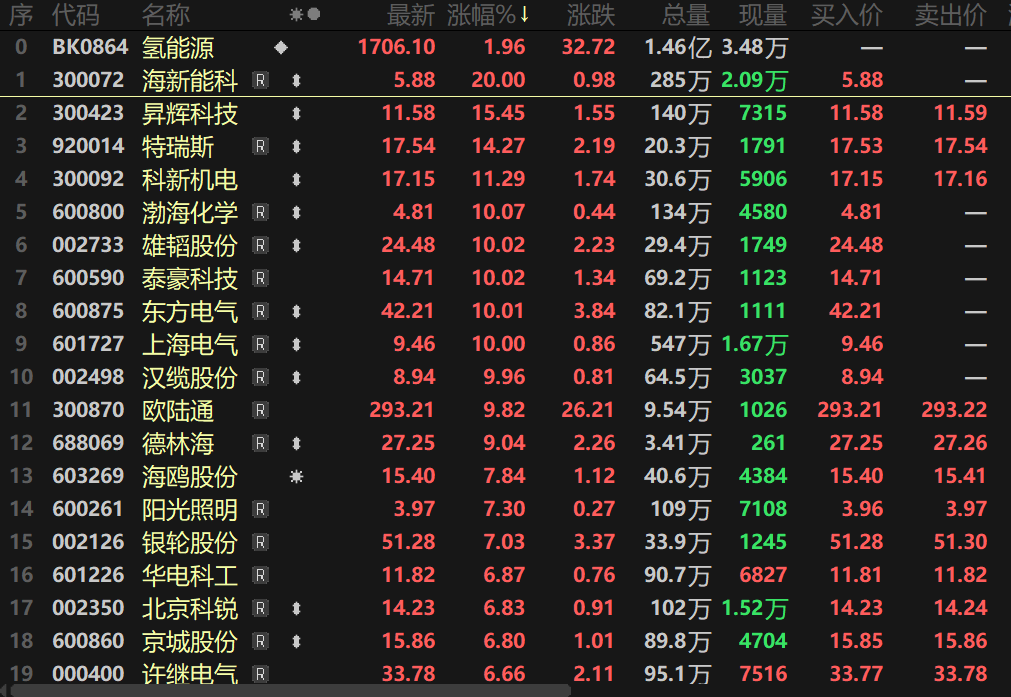Sort by the 涨幅% column header

[x=488, y=15]
